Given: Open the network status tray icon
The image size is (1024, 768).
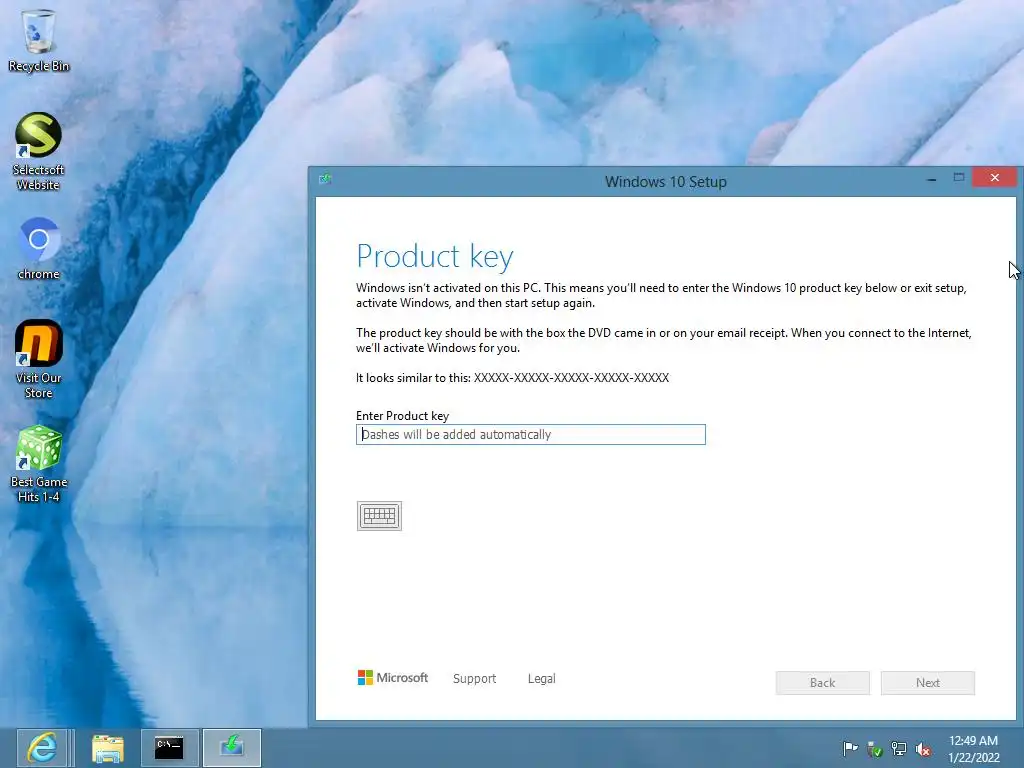Looking at the screenshot, I should click(899, 749).
